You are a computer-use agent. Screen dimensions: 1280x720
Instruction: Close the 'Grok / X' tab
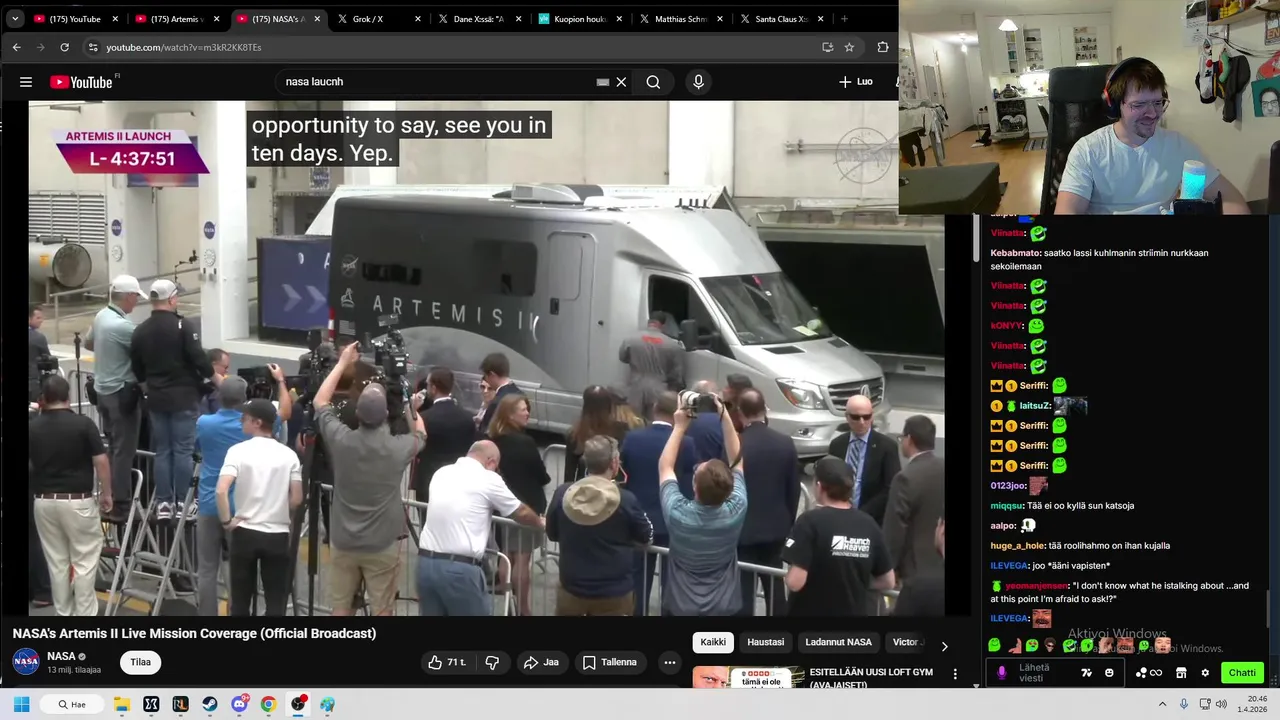click(418, 19)
